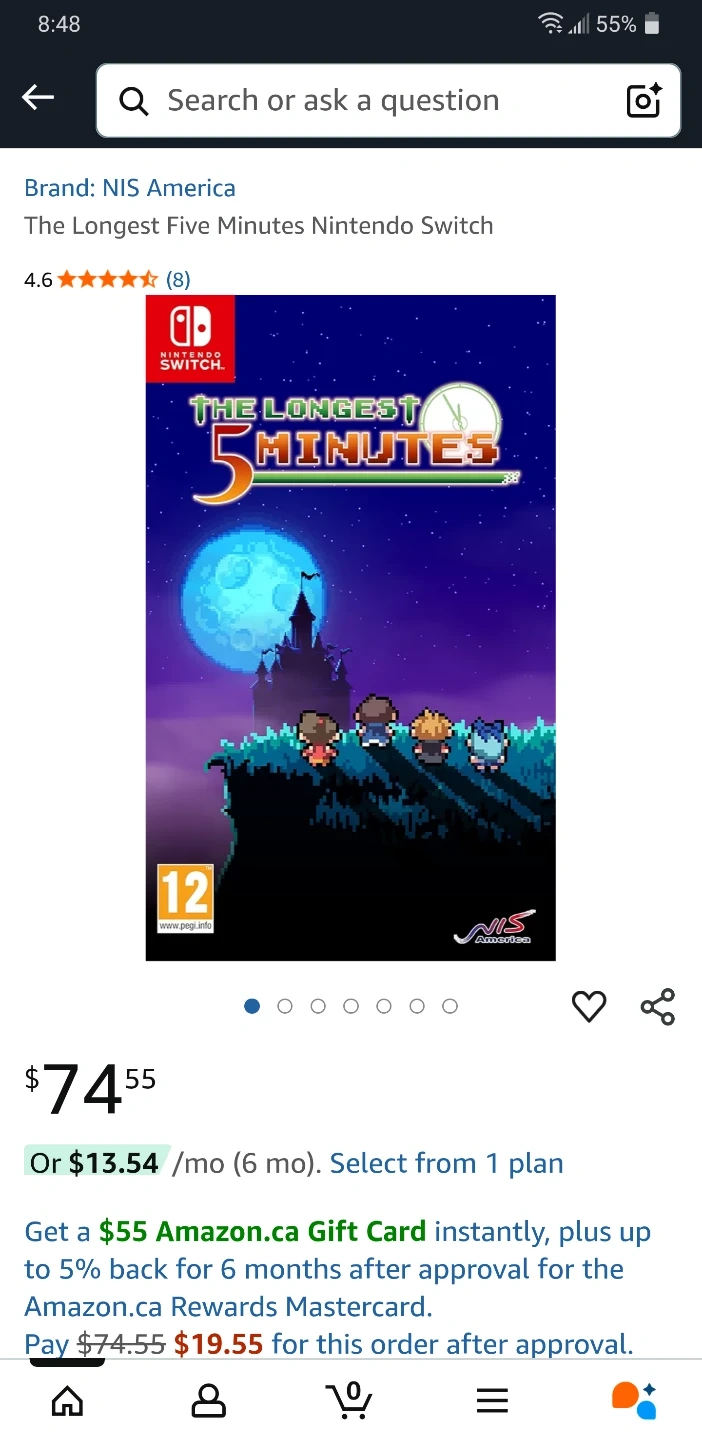Open the camera lens search icon
Image resolution: width=702 pixels, height=1440 pixels.
pos(643,101)
